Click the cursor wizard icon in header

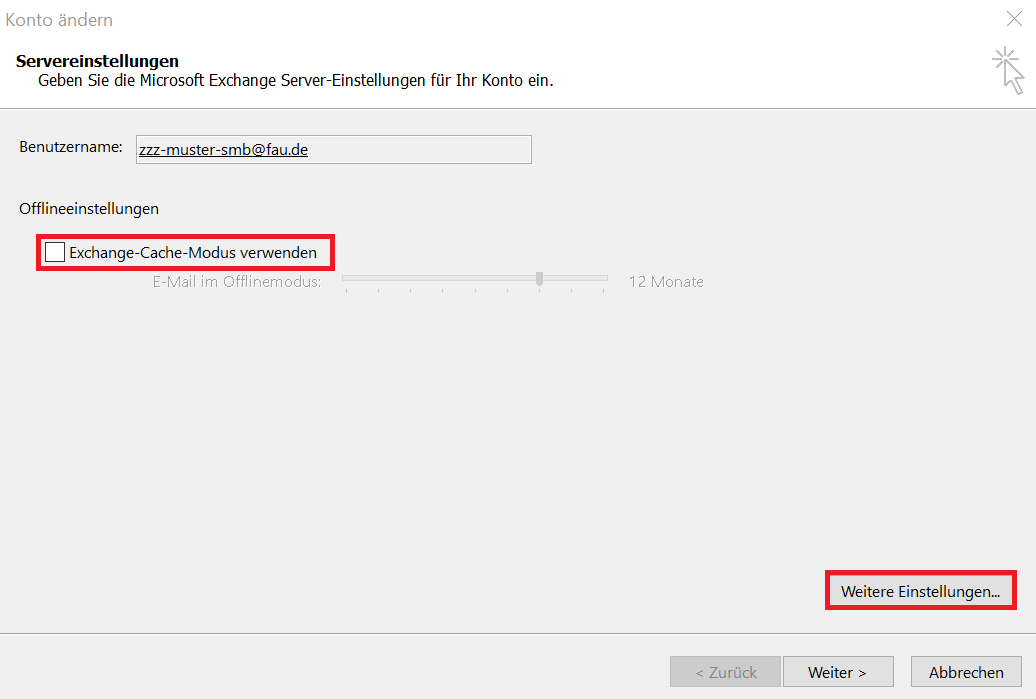coord(1008,70)
